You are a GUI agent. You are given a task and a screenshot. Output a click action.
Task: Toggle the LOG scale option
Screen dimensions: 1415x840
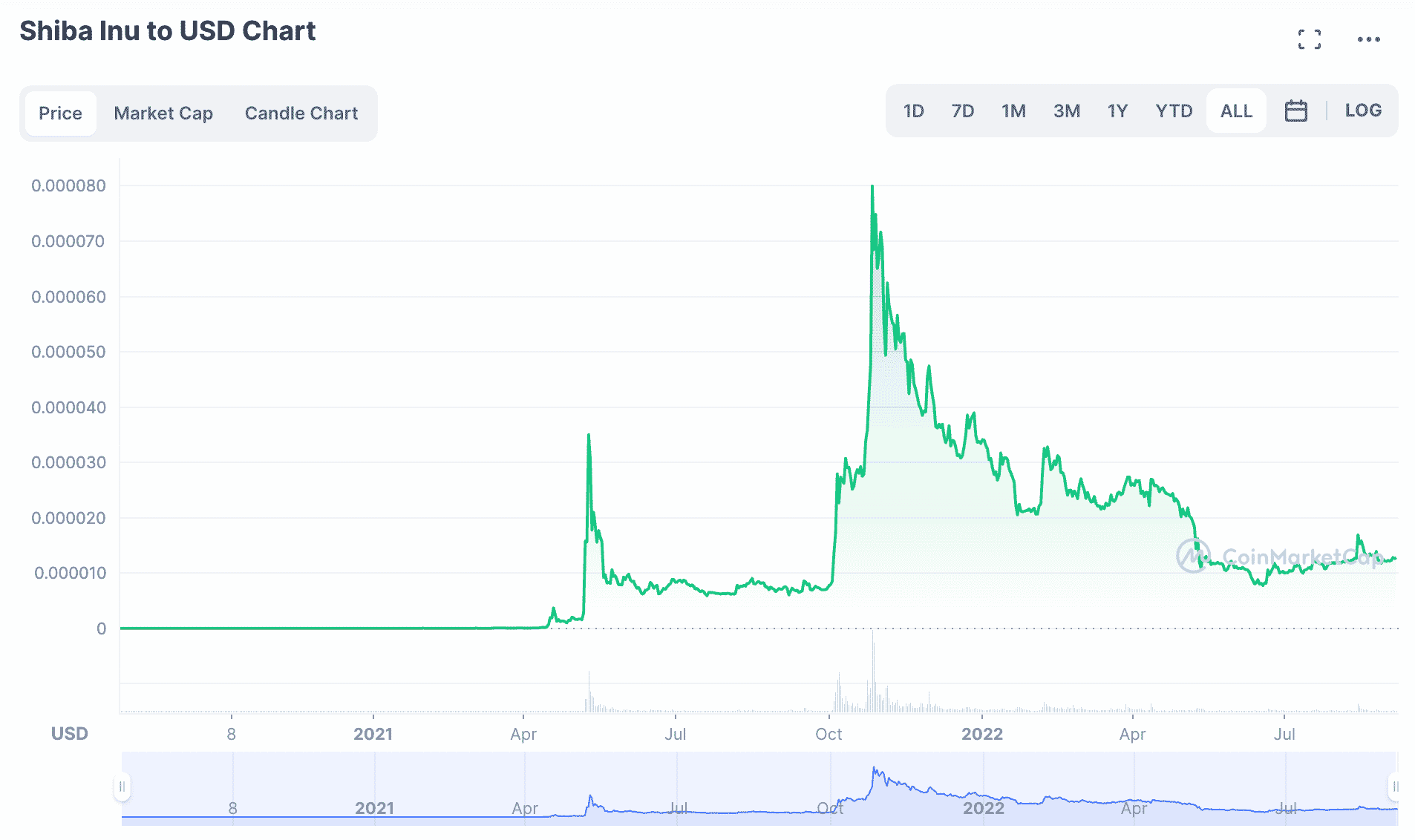1363,111
